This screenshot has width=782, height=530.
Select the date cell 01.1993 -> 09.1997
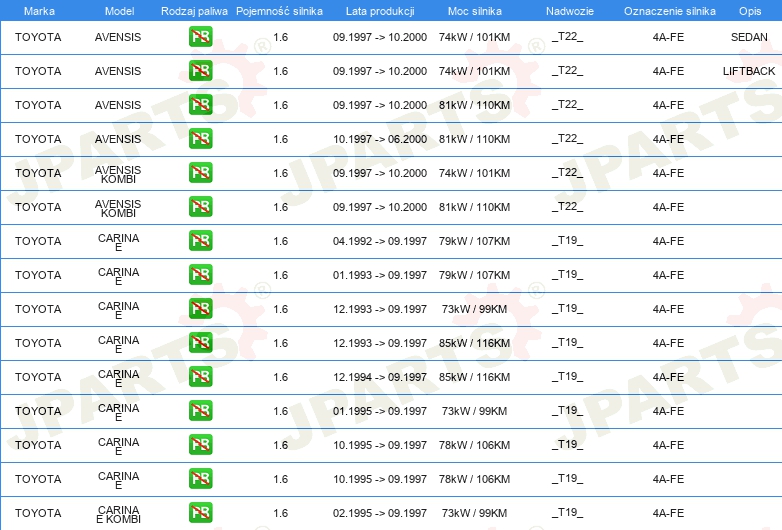click(380, 275)
